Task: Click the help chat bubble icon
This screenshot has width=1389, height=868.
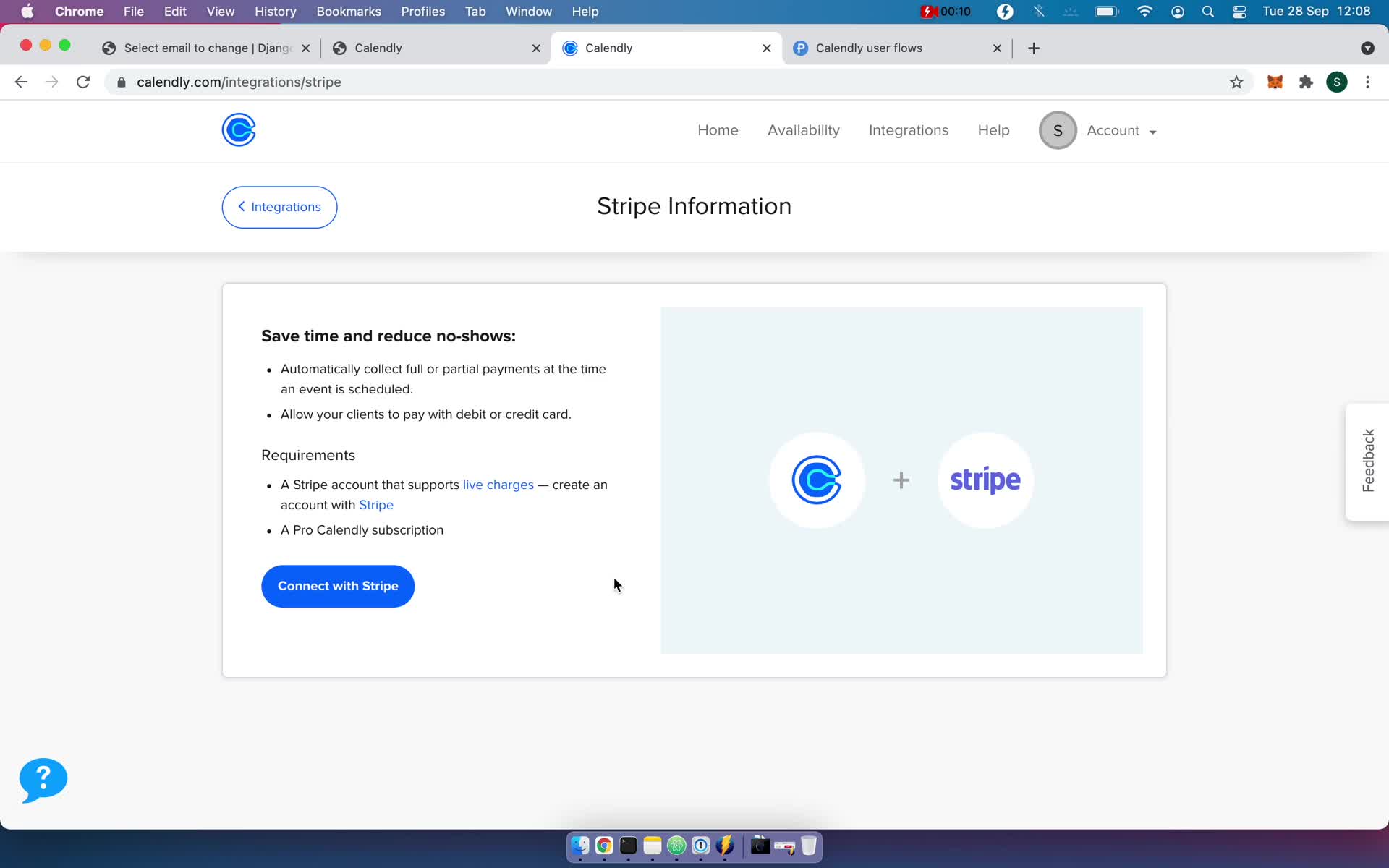Action: point(43,779)
